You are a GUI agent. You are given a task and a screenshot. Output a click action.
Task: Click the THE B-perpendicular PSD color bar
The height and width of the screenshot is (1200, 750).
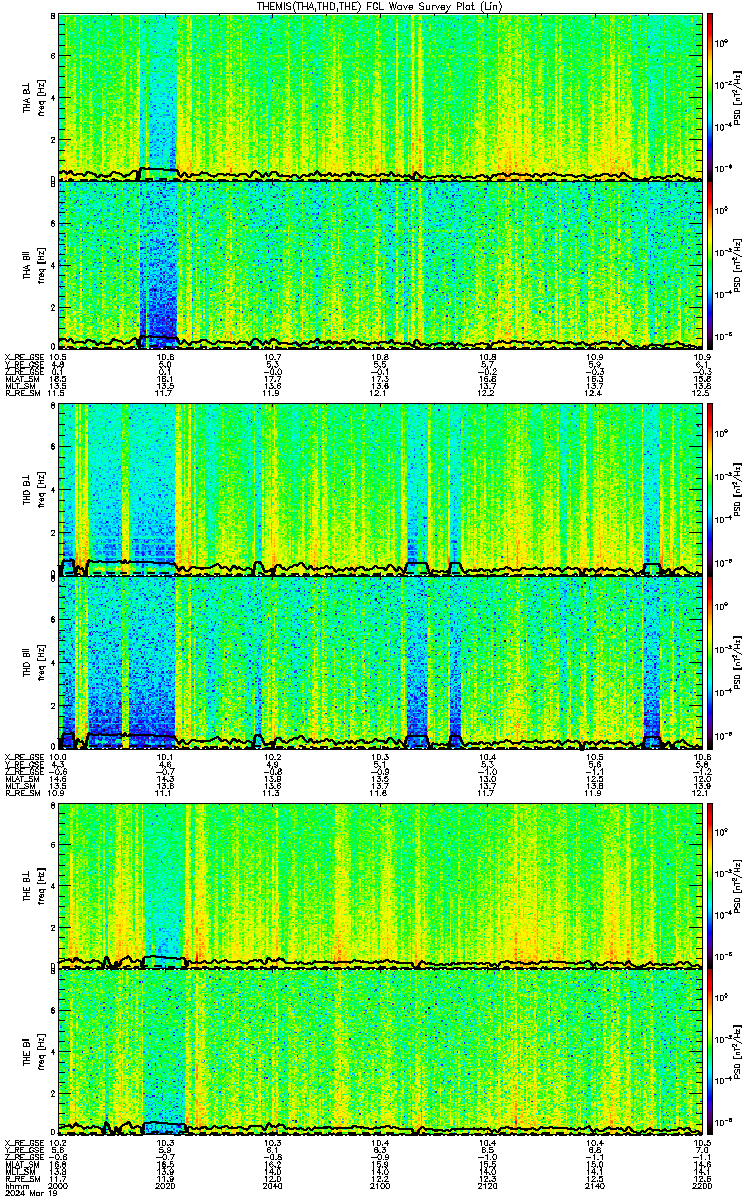tap(710, 886)
